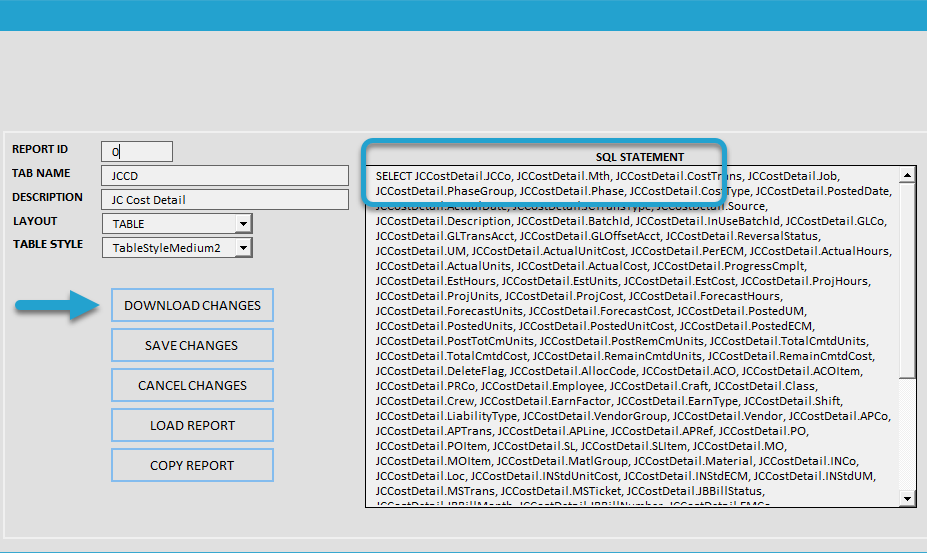The height and width of the screenshot is (553, 927).
Task: Click the SQL statement scrollbar down arrow
Action: pyautogui.click(x=907, y=499)
